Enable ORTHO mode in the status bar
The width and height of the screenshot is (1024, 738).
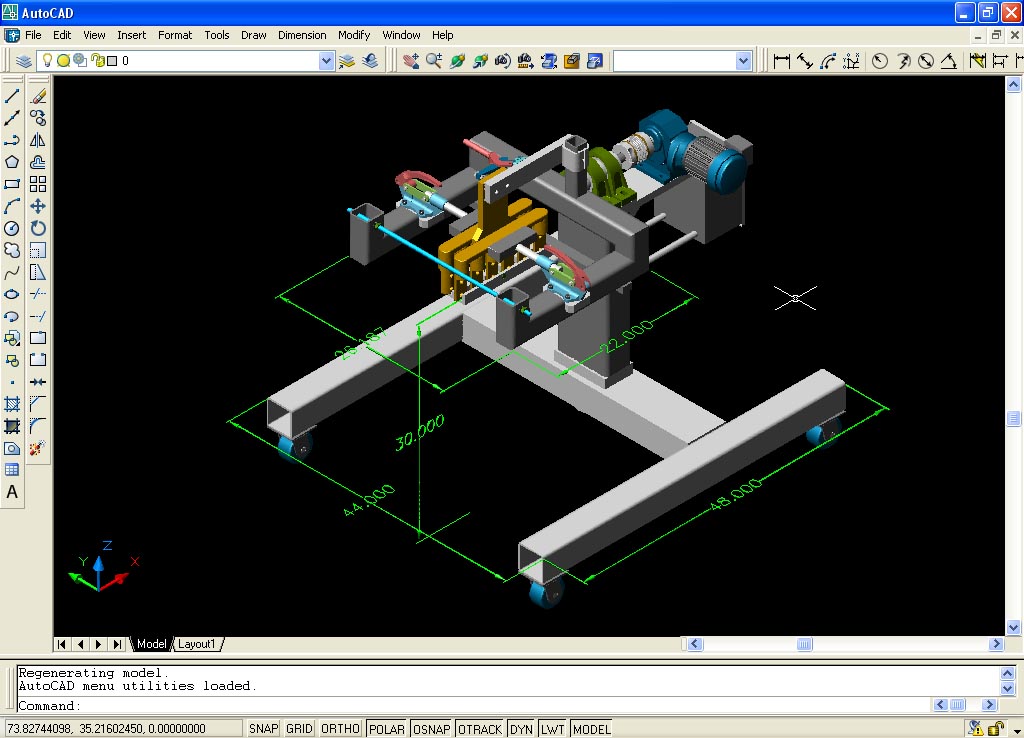(340, 728)
